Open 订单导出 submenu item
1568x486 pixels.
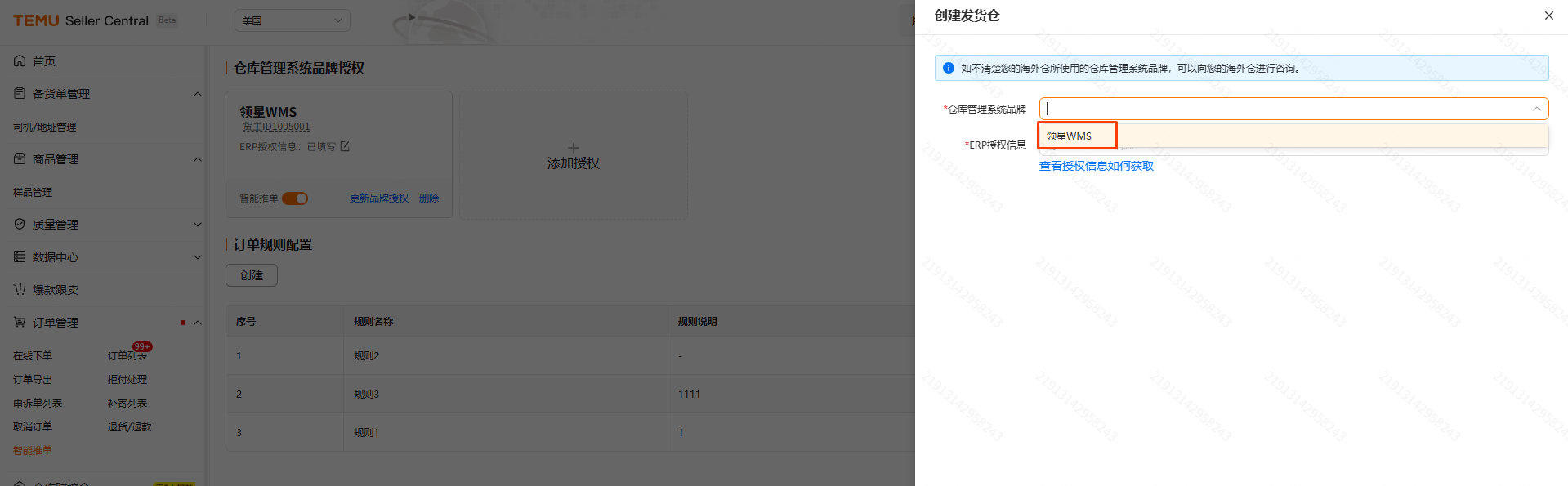click(x=33, y=379)
